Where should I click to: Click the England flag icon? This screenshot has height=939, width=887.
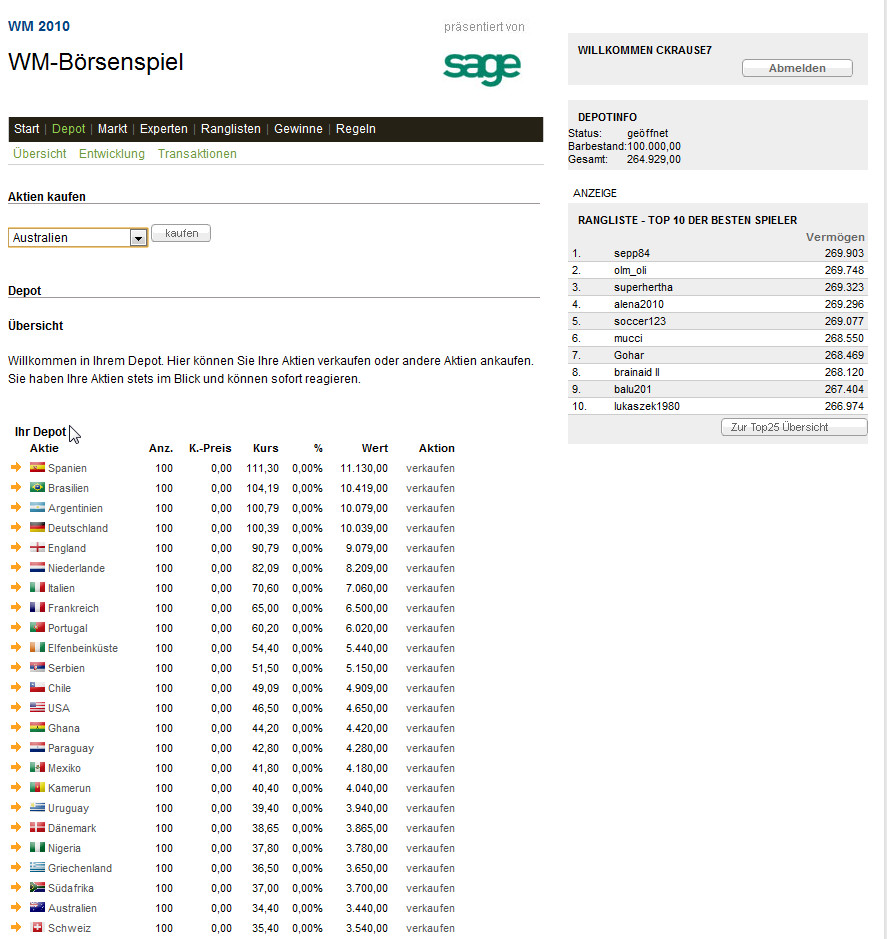37,547
